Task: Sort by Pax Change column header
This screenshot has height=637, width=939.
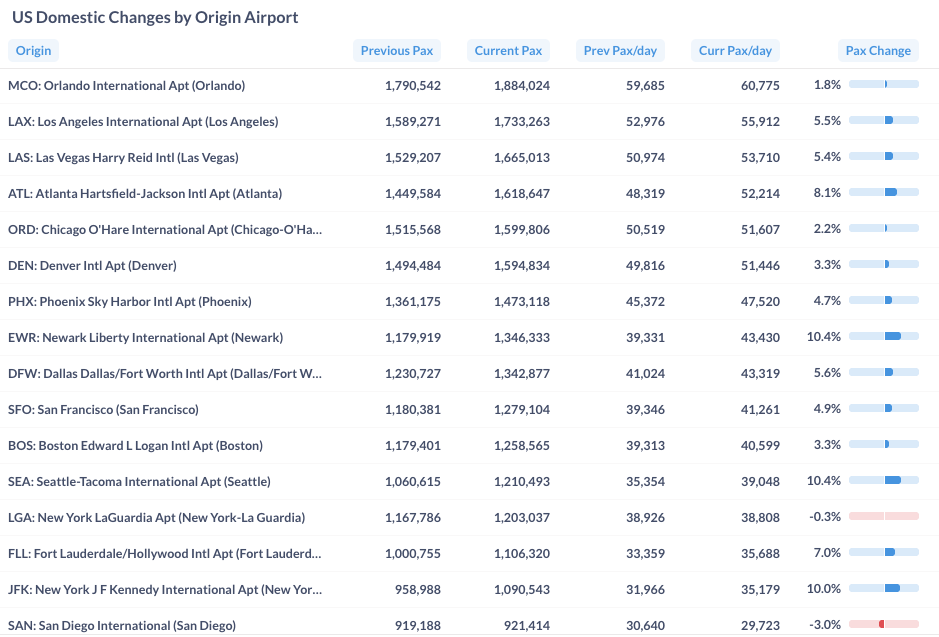Action: click(x=878, y=51)
